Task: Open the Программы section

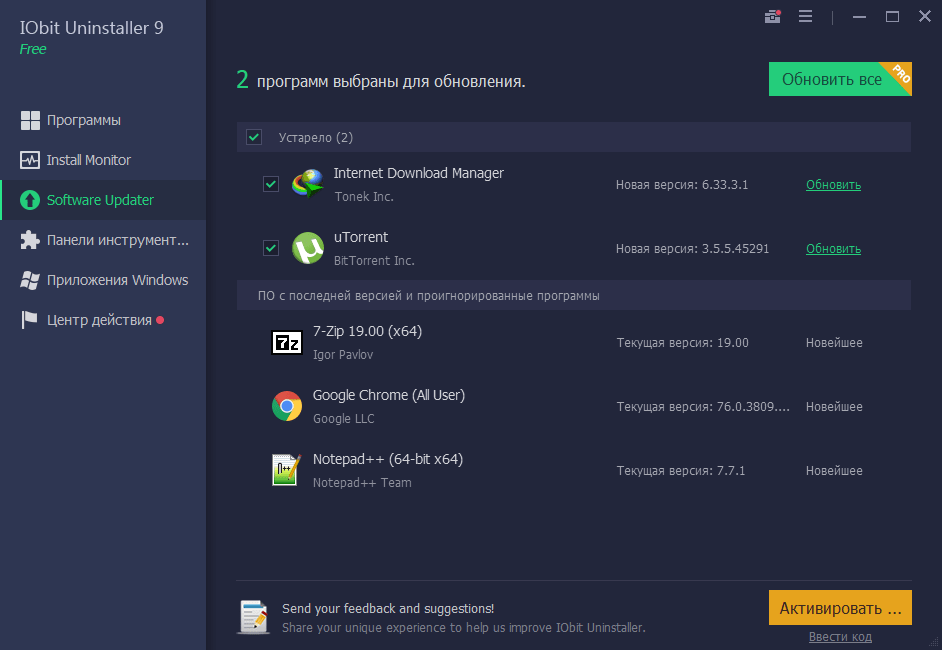Action: 103,120
